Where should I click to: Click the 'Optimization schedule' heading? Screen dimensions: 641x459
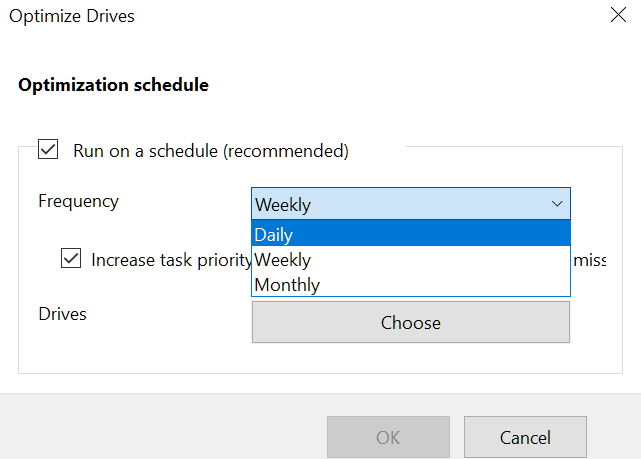coord(113,85)
